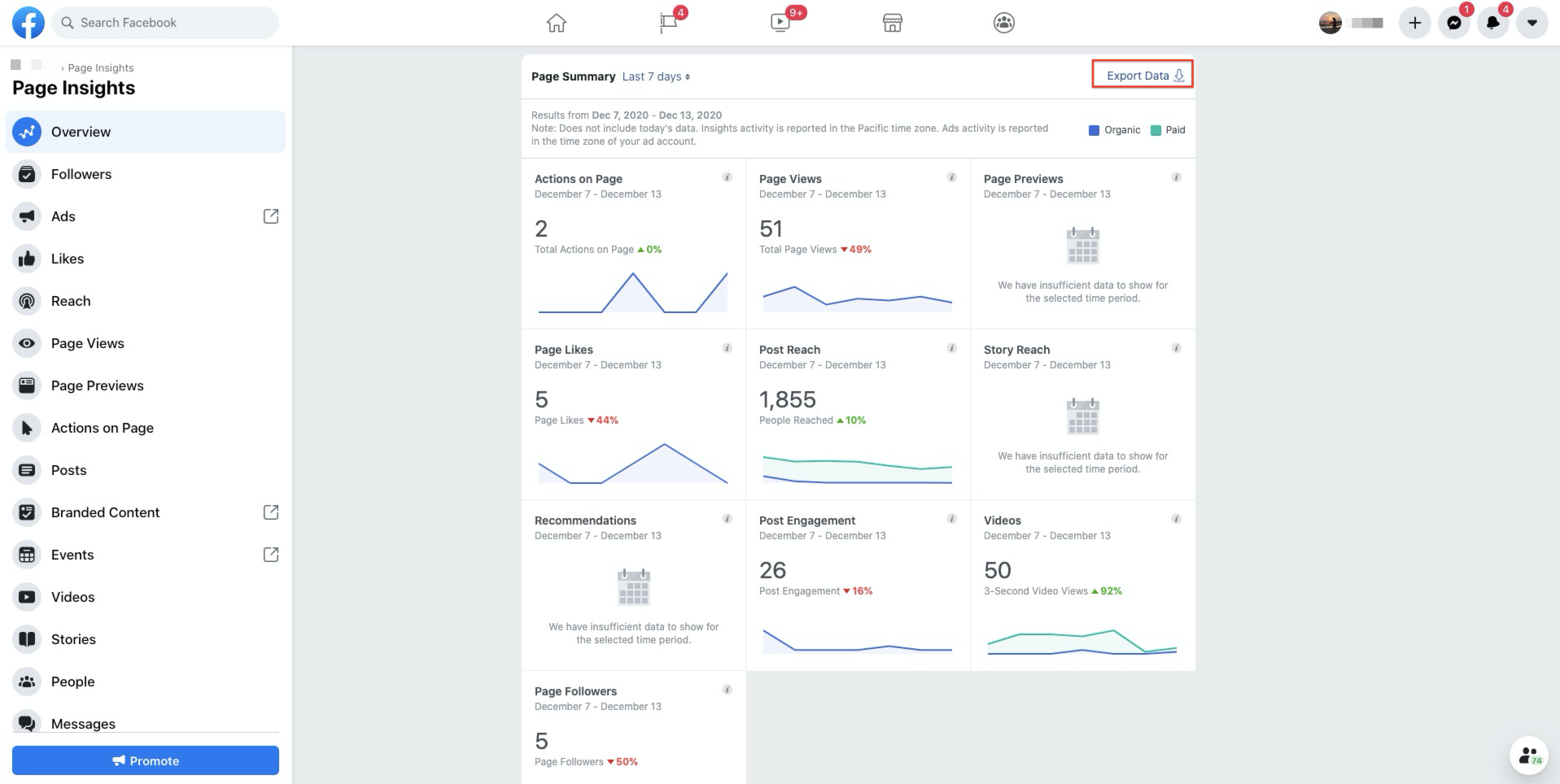Open the Post Reach card title
This screenshot has width=1560, height=784.
[x=789, y=350]
